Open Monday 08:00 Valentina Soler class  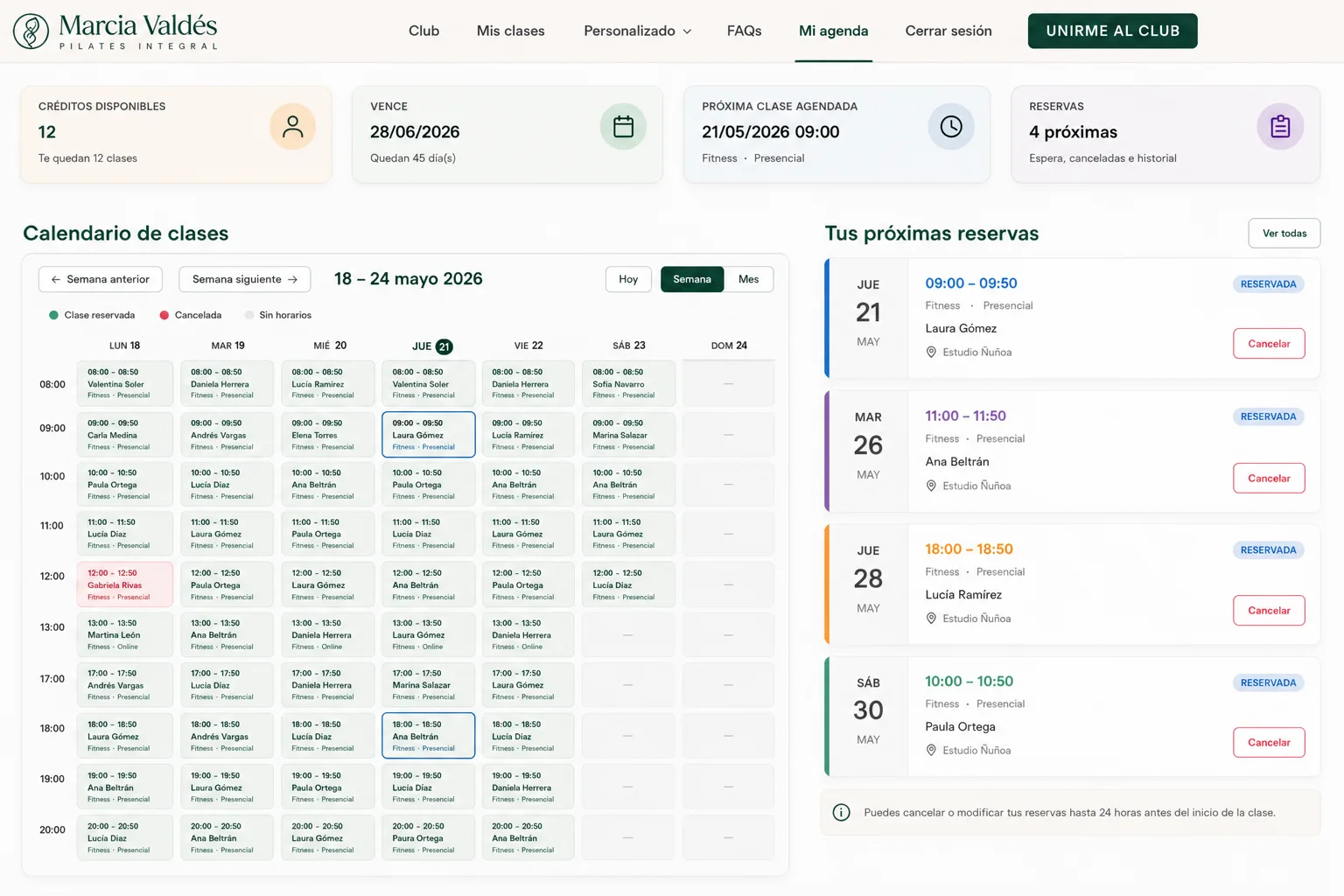[x=125, y=383]
